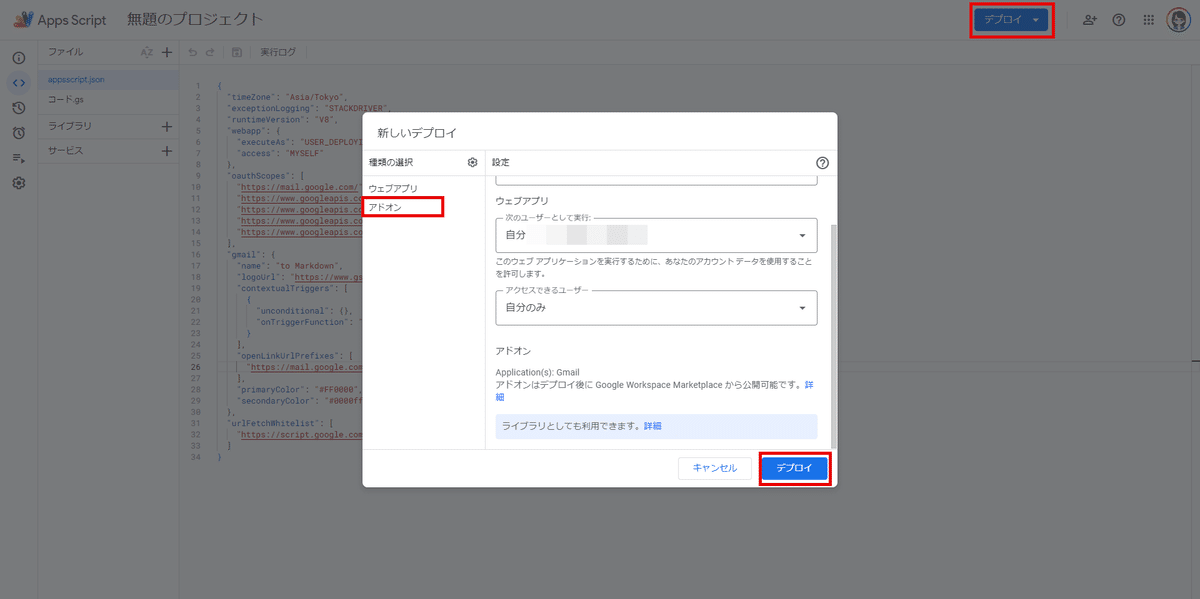Viewport: 1200px width, 599px height.
Task: Click the share/add person icon
Action: (x=1090, y=20)
